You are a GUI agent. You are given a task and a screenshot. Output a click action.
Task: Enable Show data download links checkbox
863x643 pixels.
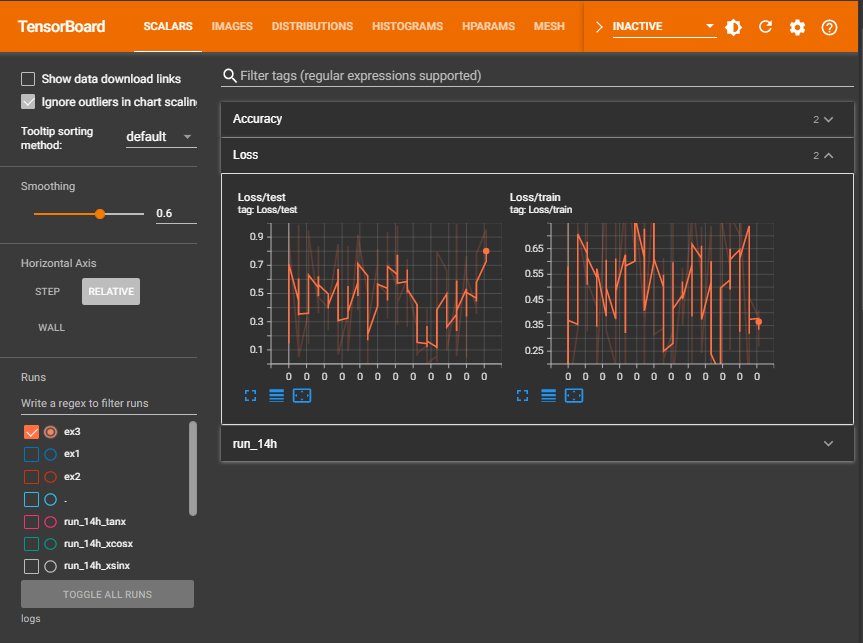coord(28,79)
